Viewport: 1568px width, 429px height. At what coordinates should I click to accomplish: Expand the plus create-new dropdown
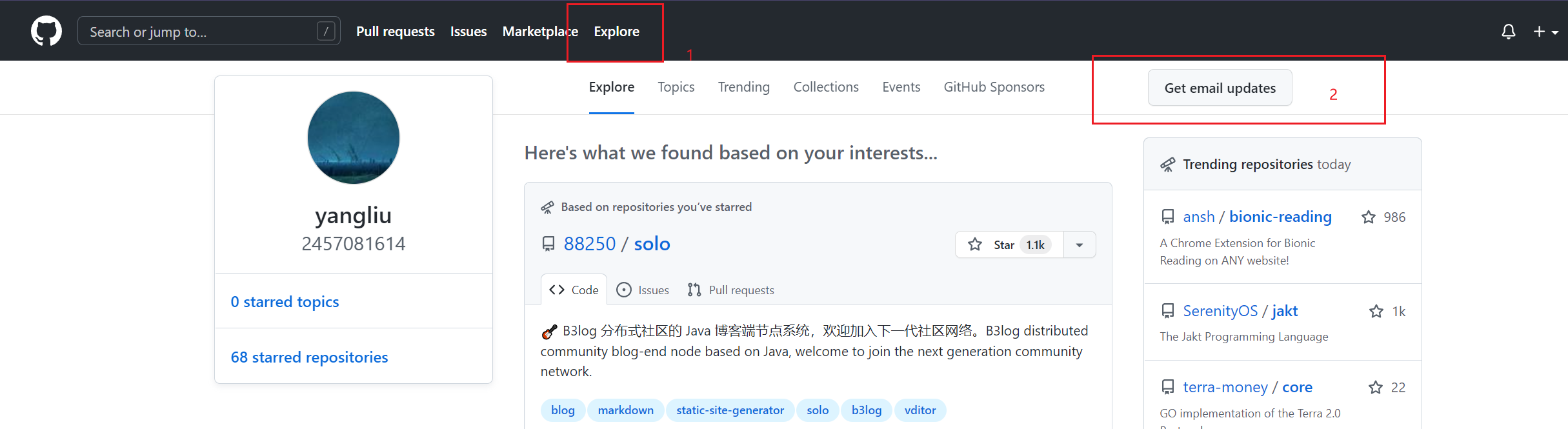(x=1545, y=32)
